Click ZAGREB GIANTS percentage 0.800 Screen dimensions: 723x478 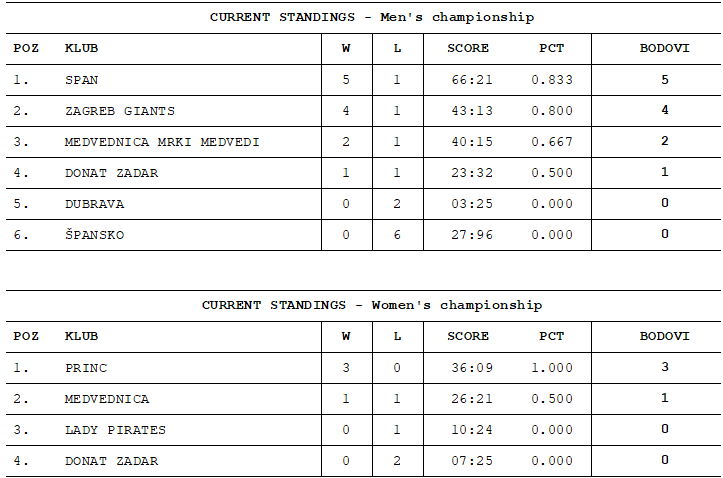[551, 111]
